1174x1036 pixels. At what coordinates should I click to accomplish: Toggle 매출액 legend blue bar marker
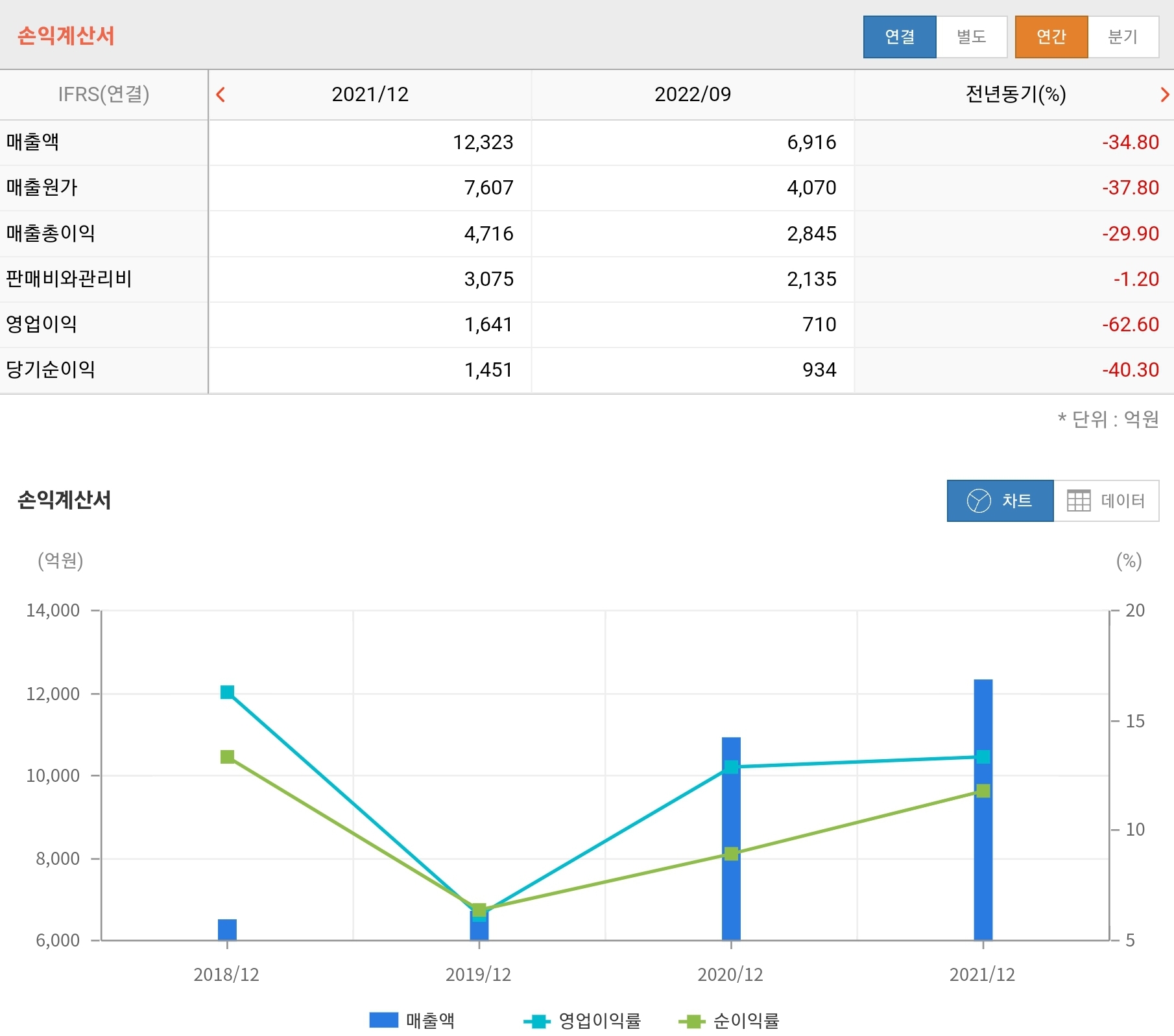pos(383,1020)
